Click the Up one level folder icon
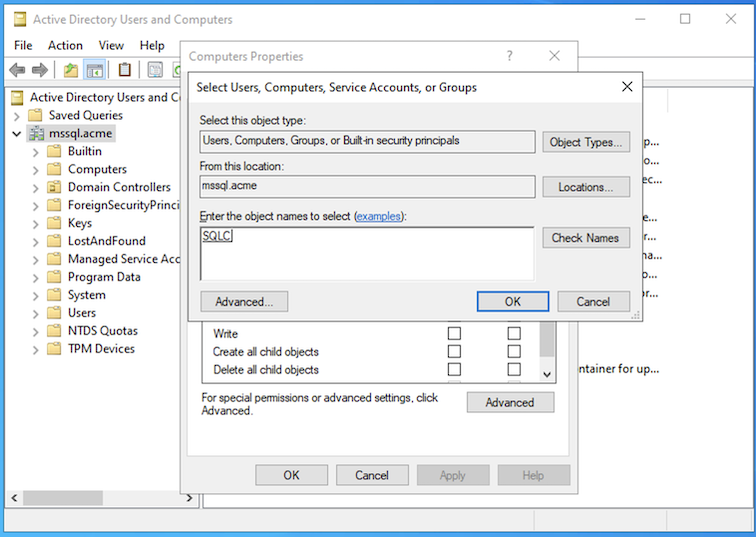This screenshot has width=756, height=537. pos(71,70)
